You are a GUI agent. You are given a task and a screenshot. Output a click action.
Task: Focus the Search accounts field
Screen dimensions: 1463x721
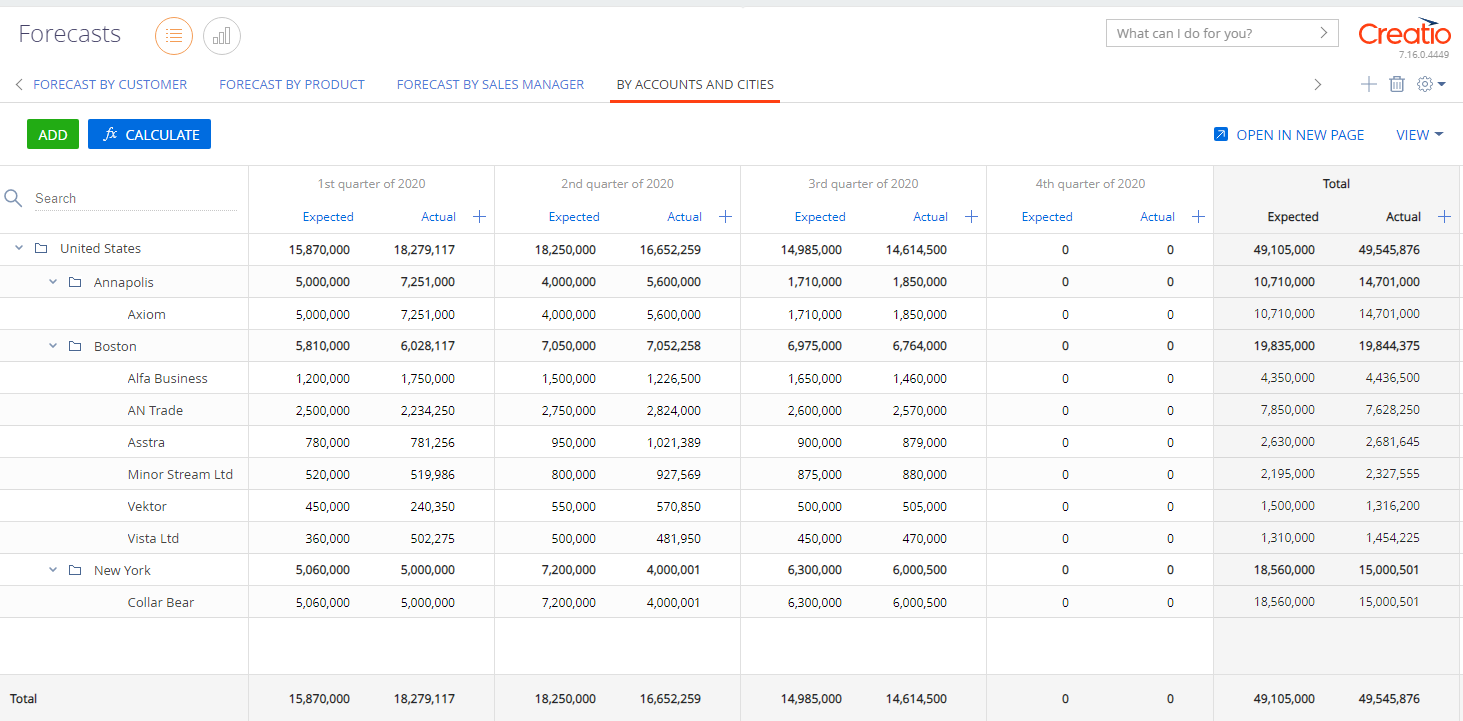[x=135, y=198]
